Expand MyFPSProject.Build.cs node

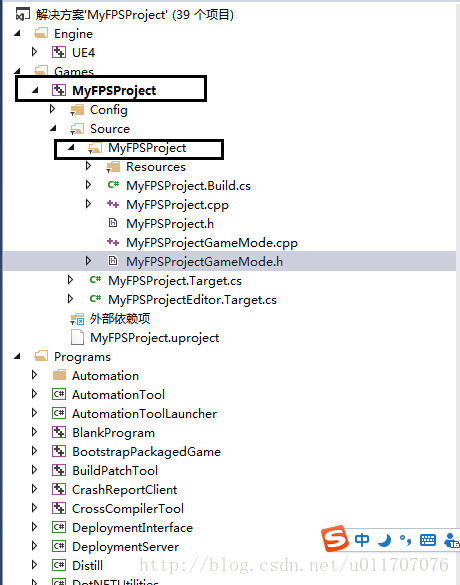coord(89,185)
